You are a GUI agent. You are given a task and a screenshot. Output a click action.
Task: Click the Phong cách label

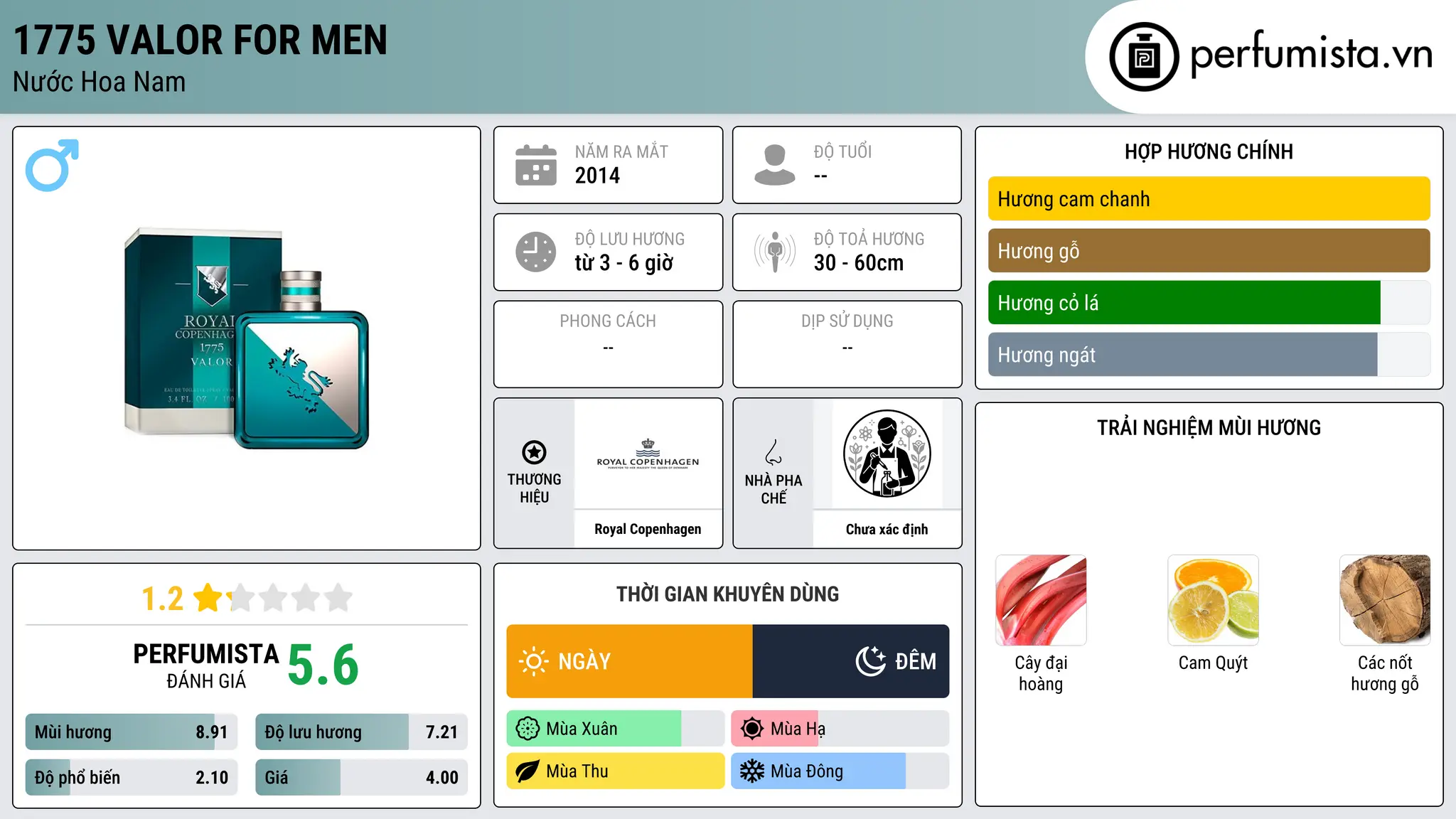[x=608, y=321]
